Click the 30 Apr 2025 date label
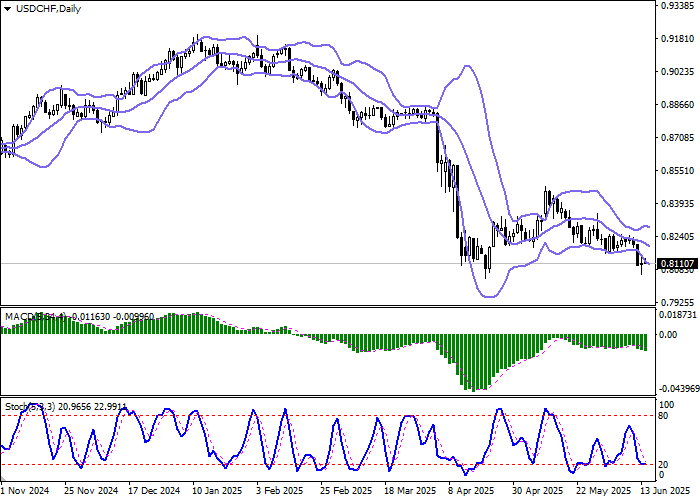The height and width of the screenshot is (500, 700). [534, 491]
